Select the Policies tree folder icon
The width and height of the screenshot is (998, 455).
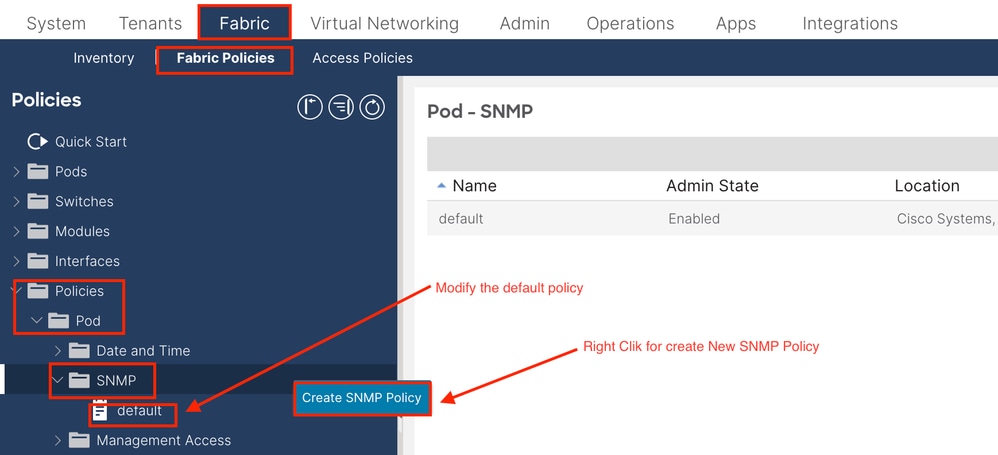(38, 291)
